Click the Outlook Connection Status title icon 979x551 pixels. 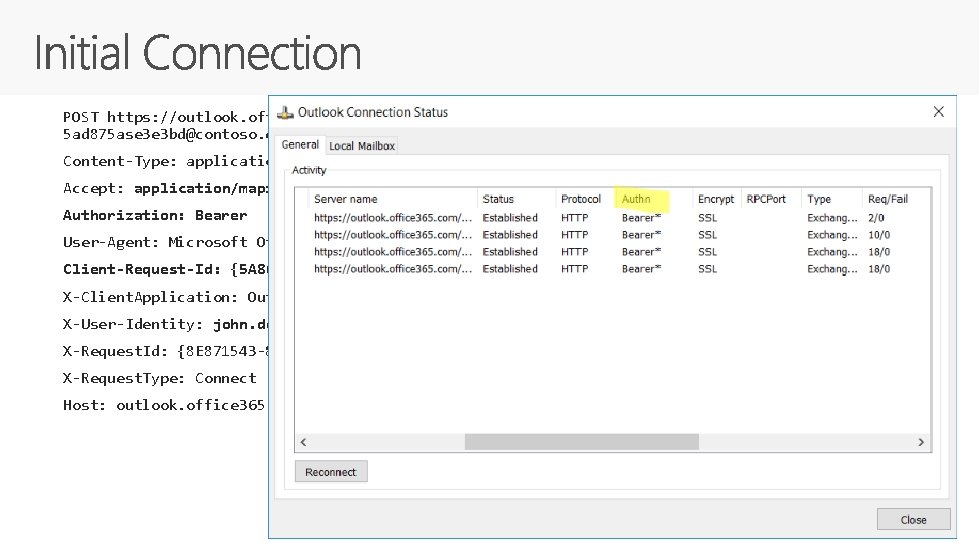coord(285,112)
